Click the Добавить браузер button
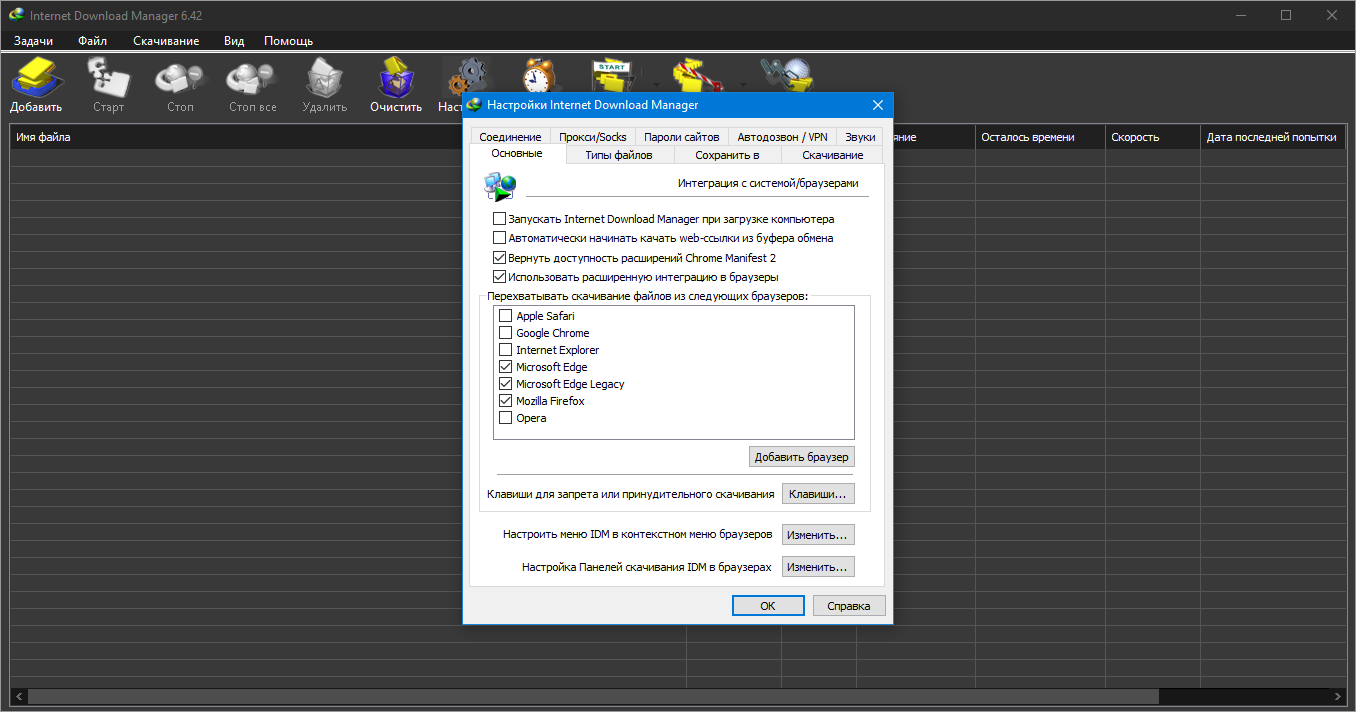 (x=802, y=457)
